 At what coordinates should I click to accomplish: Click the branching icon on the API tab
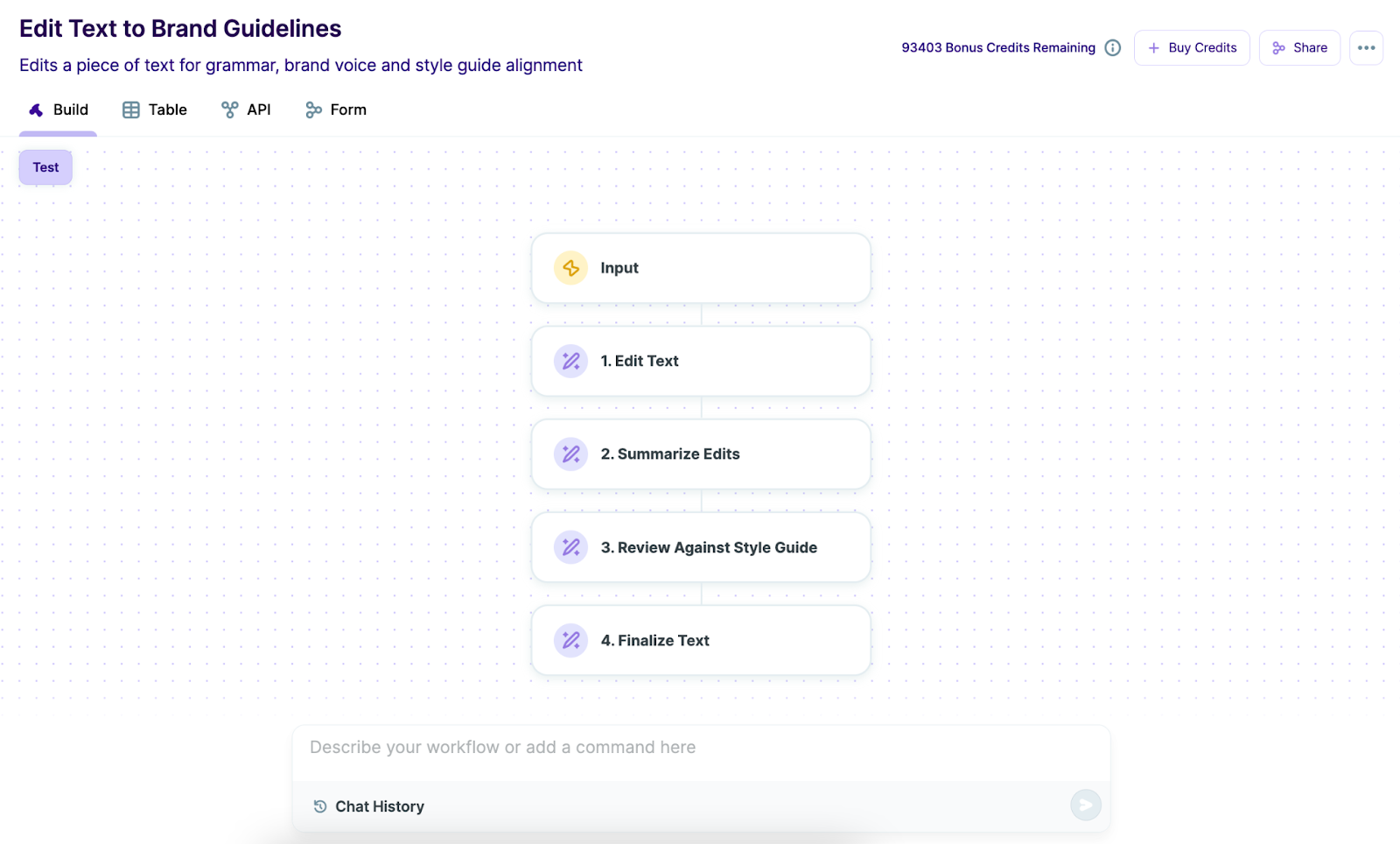tap(228, 109)
